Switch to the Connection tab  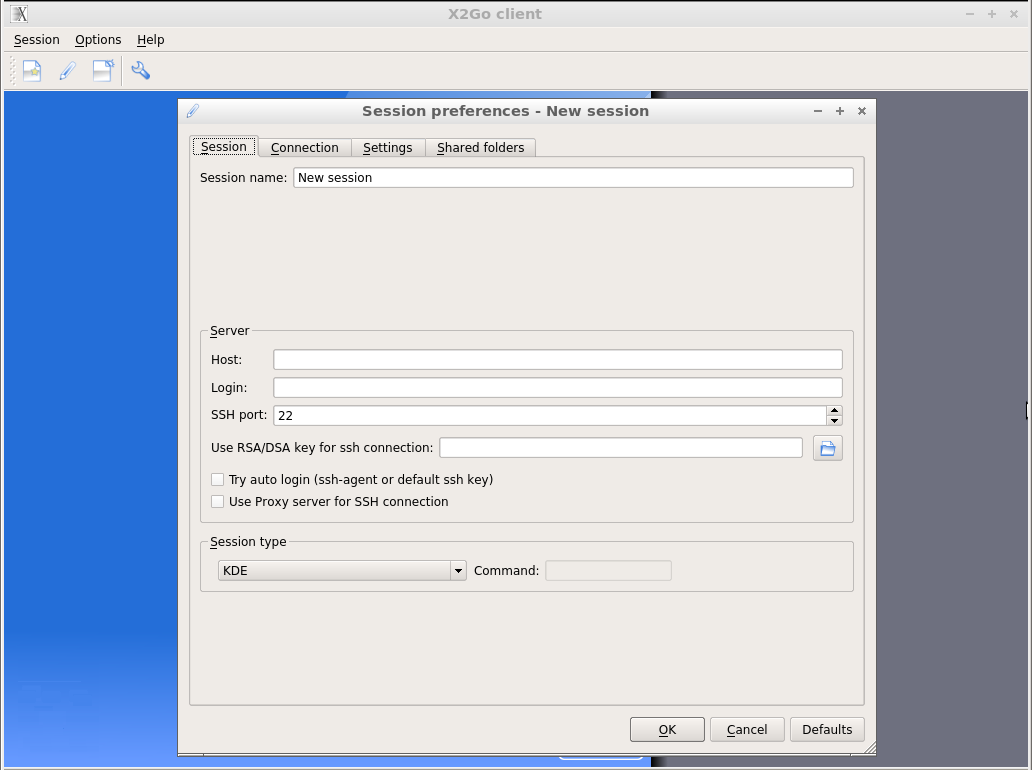click(304, 148)
